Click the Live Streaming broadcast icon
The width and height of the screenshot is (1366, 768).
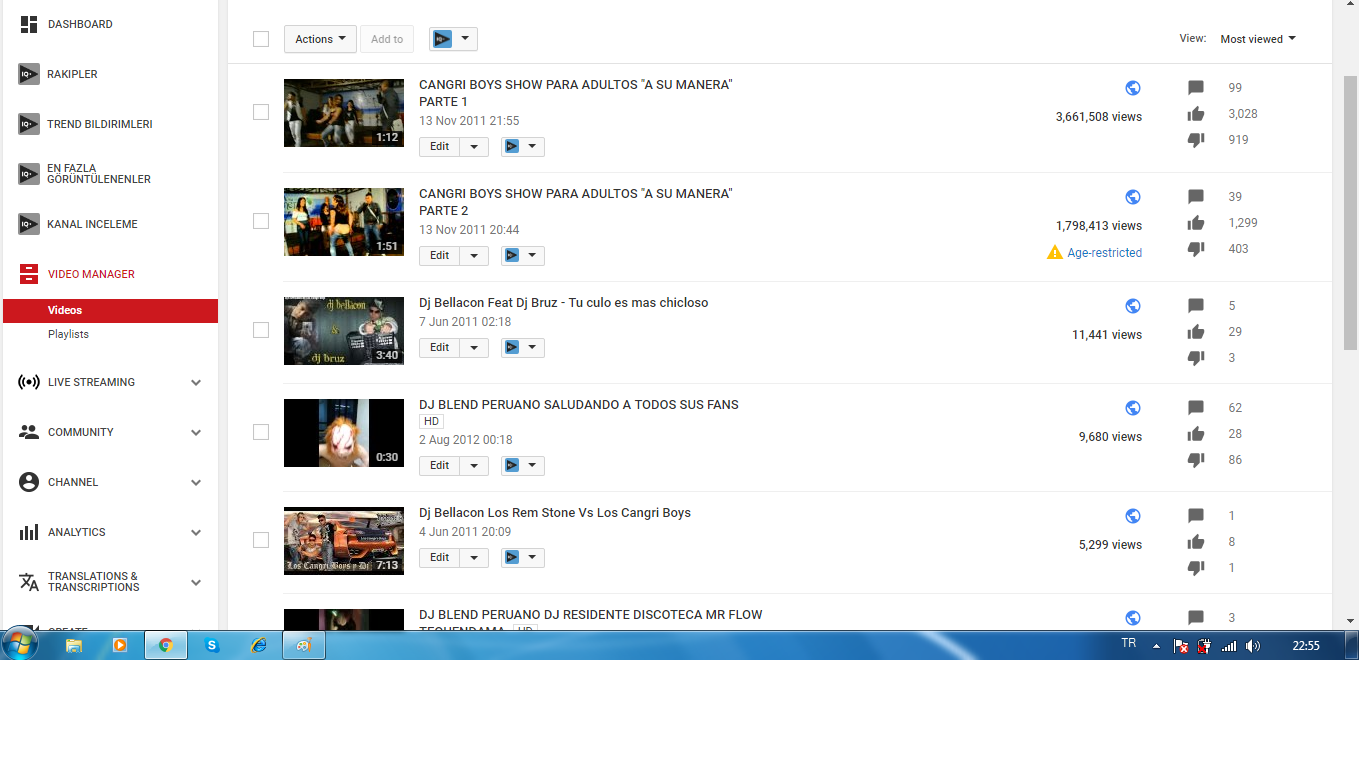pos(29,382)
